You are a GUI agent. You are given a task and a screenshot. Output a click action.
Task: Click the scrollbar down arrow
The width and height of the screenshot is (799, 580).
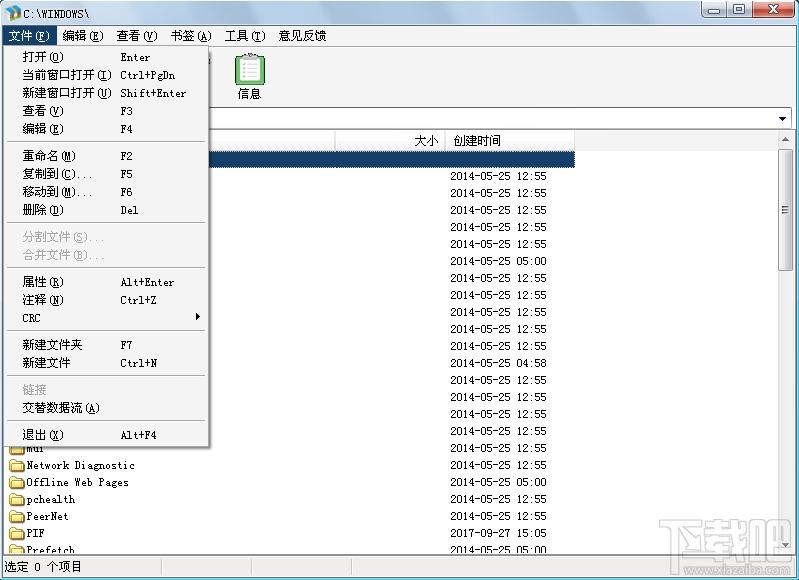click(785, 544)
